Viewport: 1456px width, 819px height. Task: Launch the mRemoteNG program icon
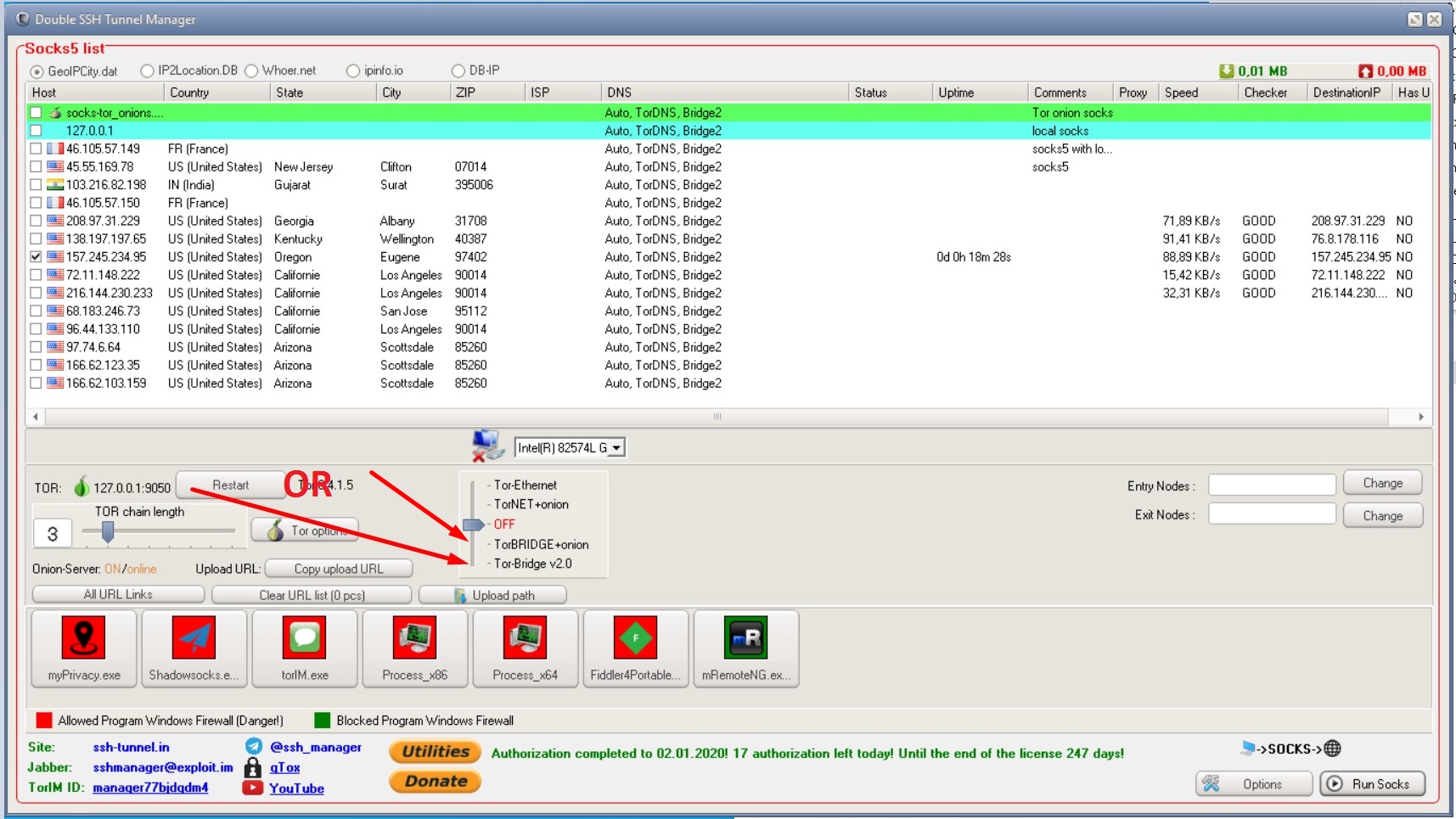746,637
